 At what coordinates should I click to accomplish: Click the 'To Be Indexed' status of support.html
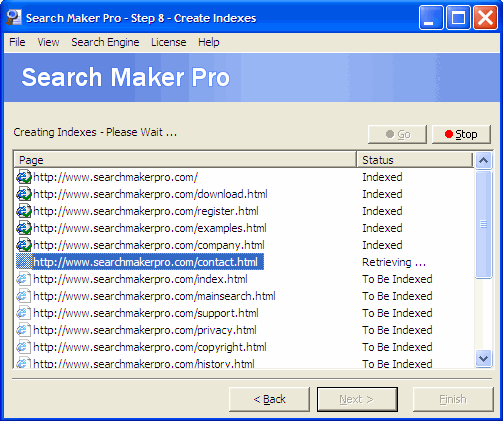click(397, 313)
